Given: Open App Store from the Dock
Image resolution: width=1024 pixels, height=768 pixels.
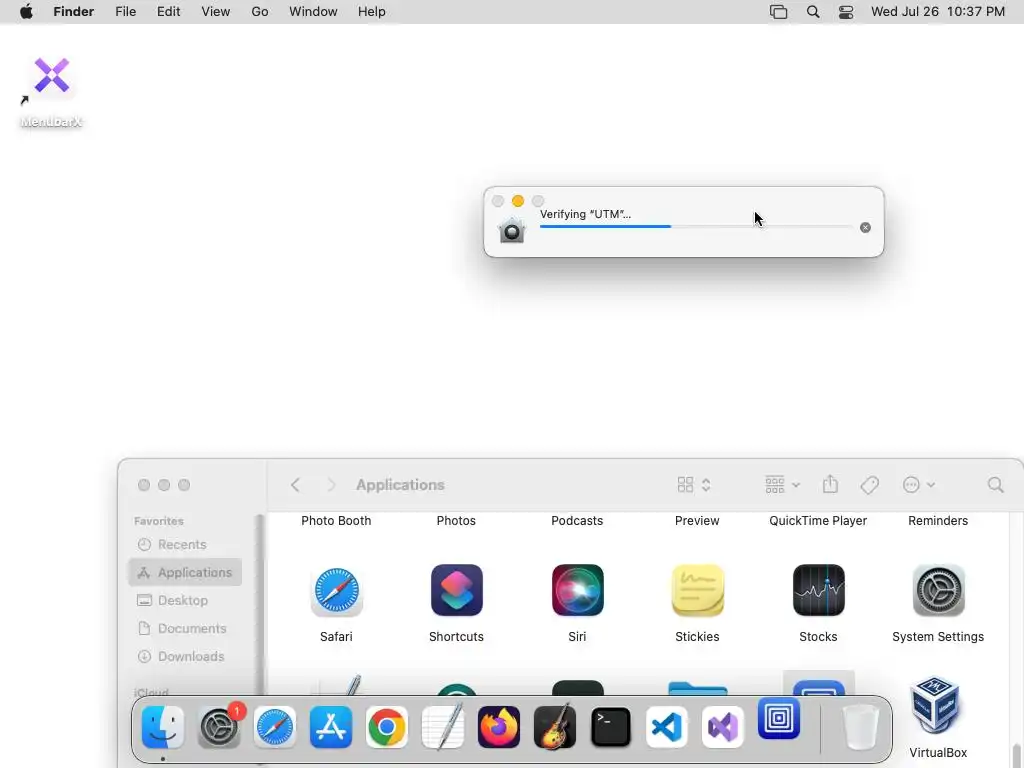Looking at the screenshot, I should tap(331, 727).
